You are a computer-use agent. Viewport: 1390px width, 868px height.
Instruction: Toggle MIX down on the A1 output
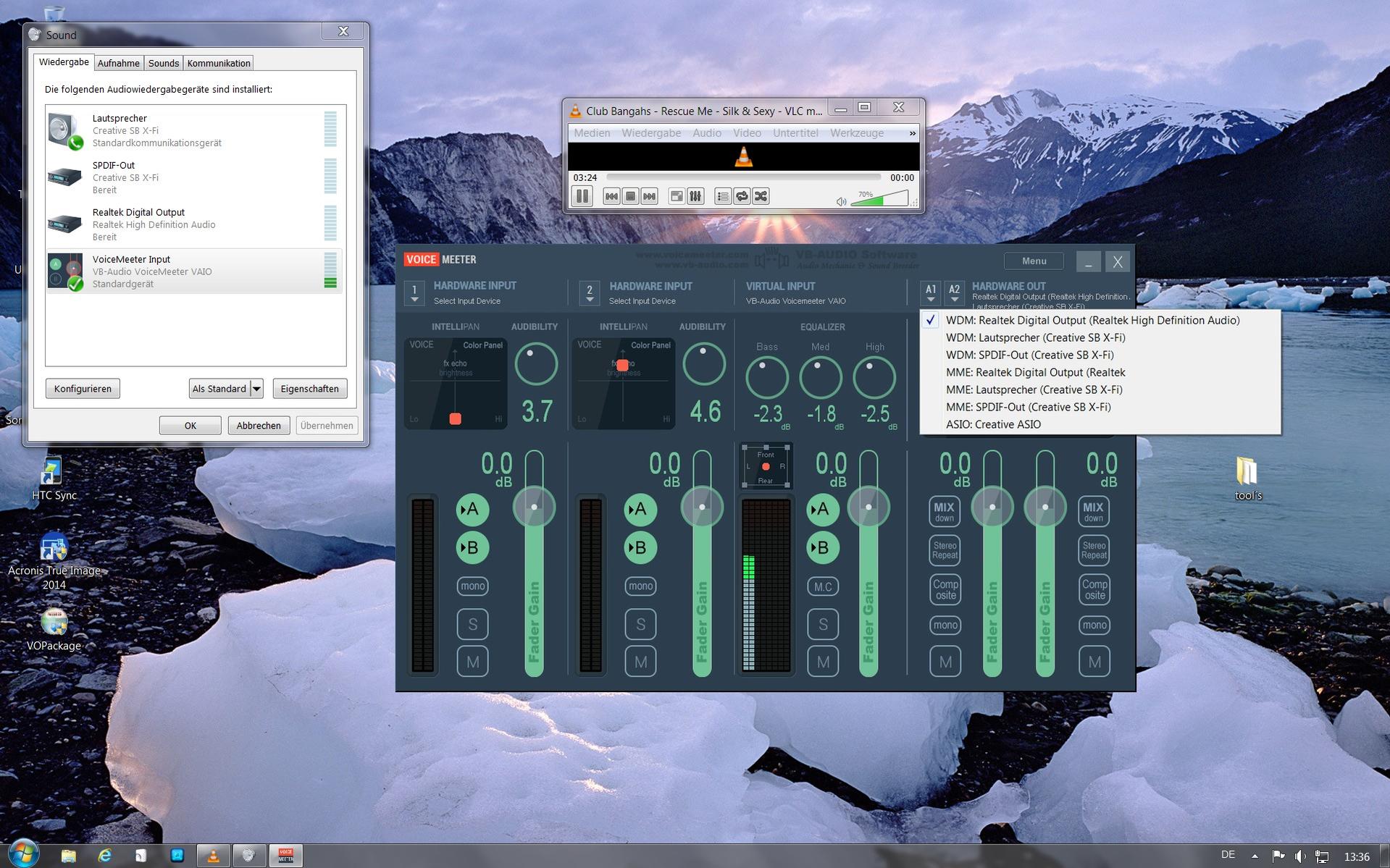coord(945,511)
